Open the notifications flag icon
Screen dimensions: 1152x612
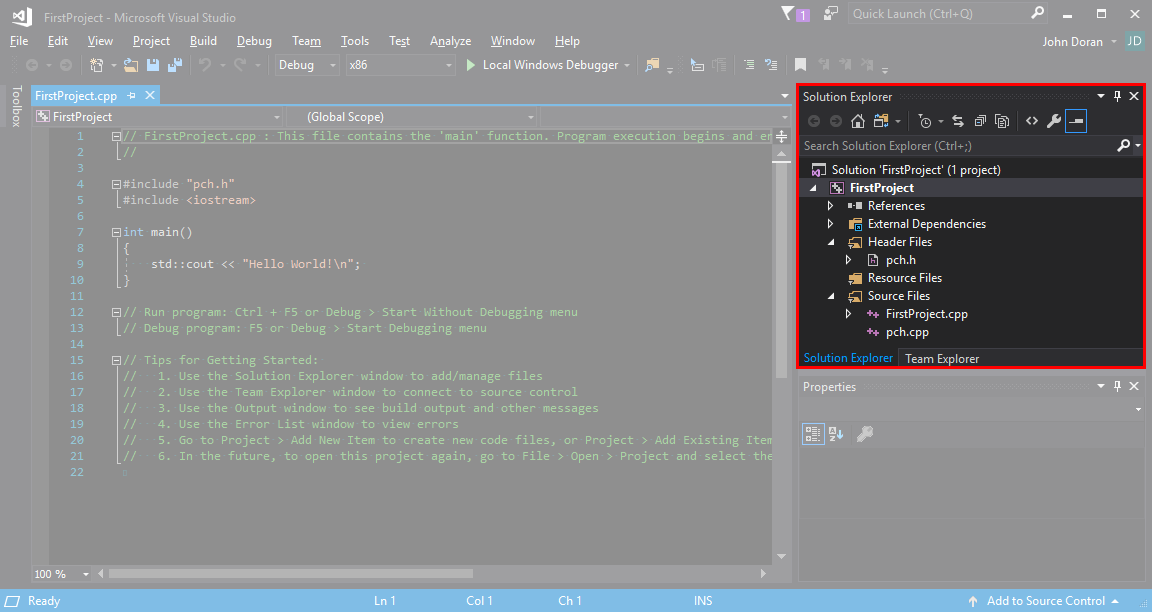pyautogui.click(x=788, y=13)
